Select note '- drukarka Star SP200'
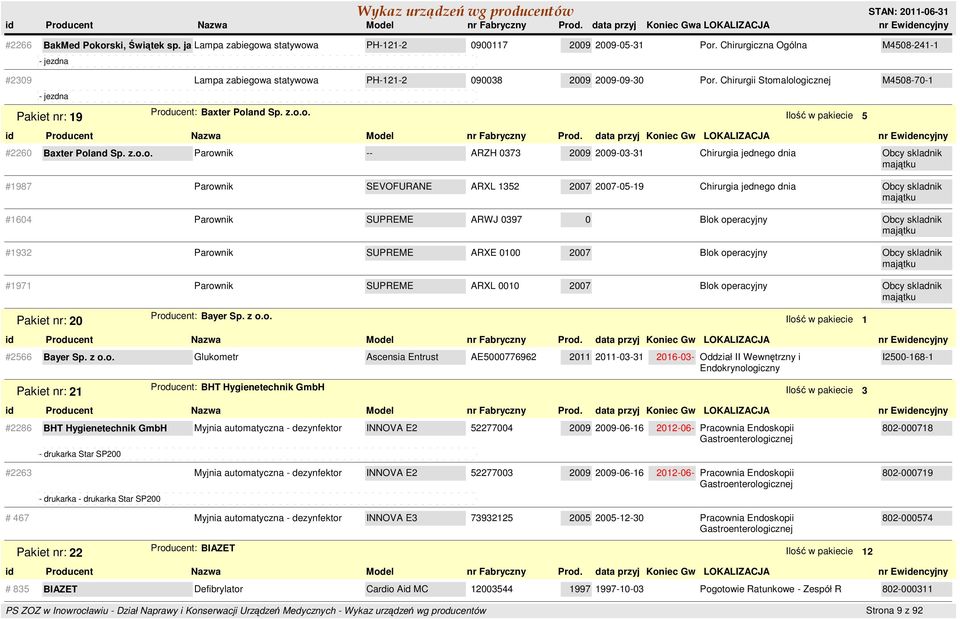960x619 pixels. [80, 454]
